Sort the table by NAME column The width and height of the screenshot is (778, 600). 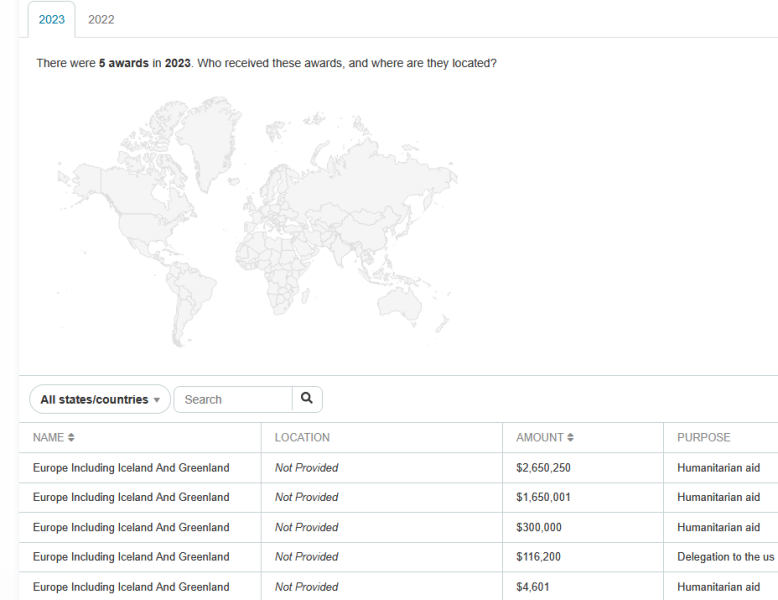(54, 438)
